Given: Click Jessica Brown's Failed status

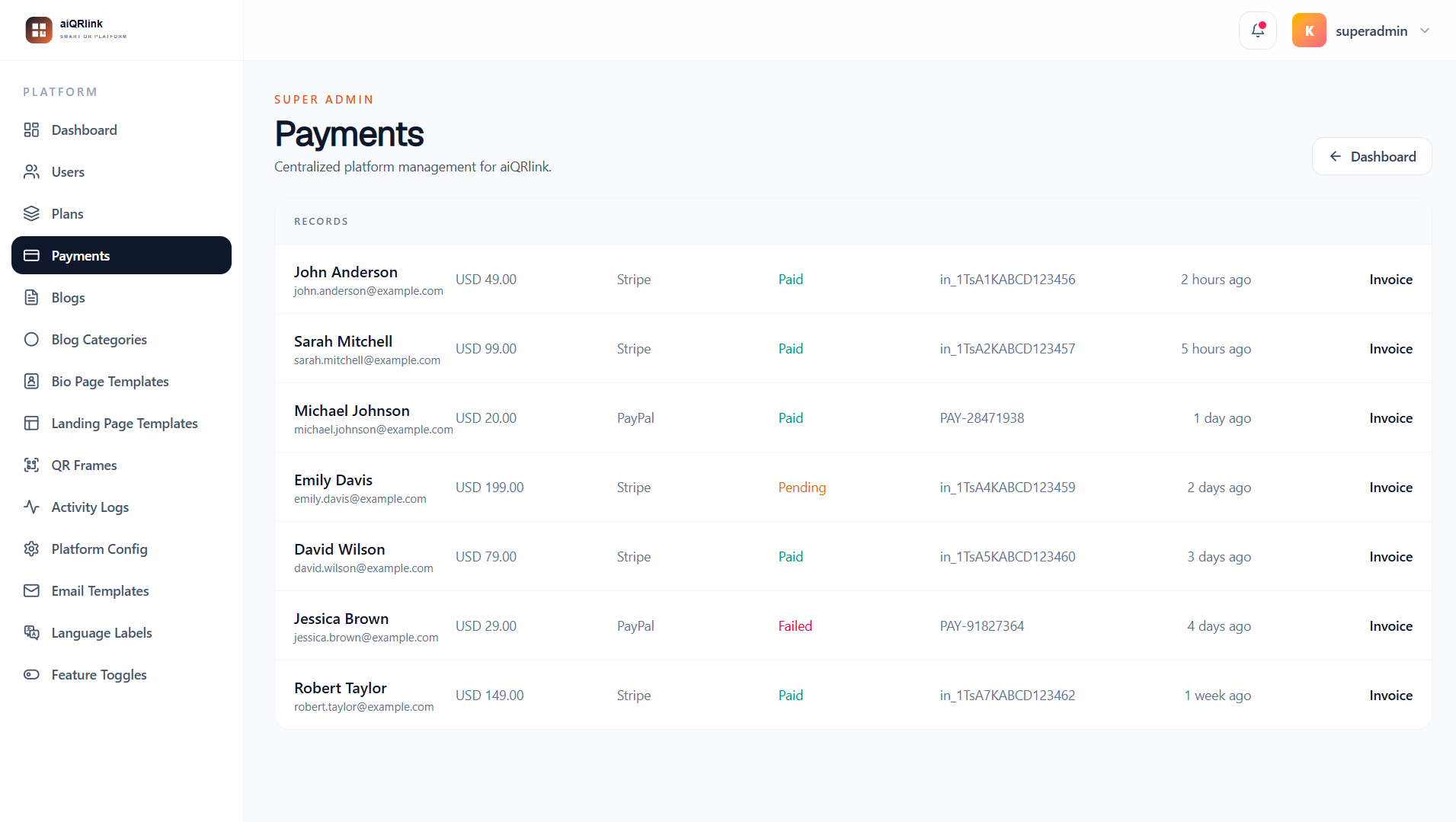Looking at the screenshot, I should (795, 626).
